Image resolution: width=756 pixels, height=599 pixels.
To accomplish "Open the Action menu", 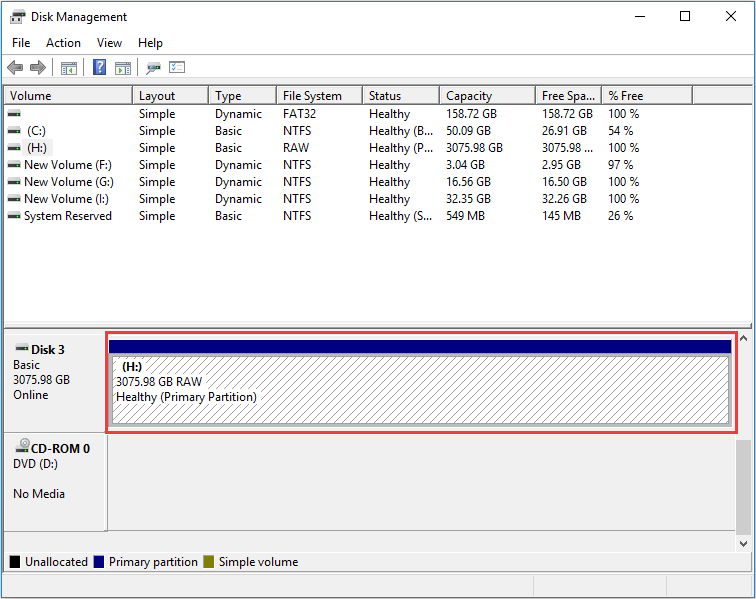I will pos(63,43).
